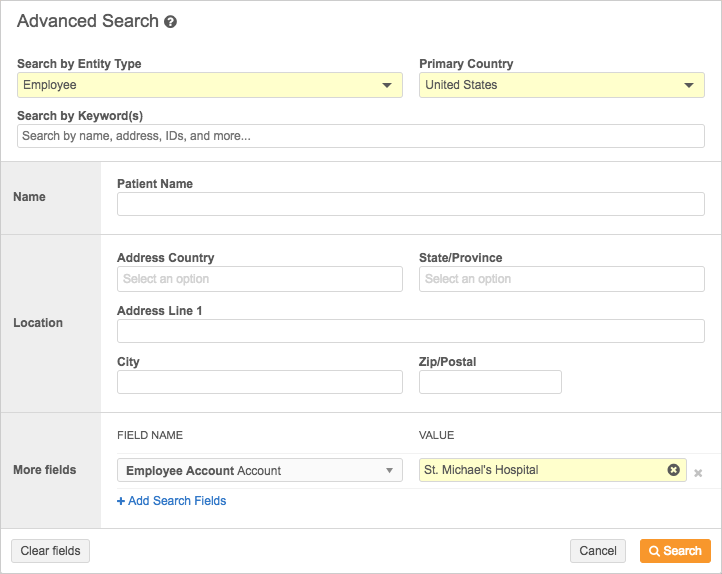Clear the St. Michael's Hospital value
The image size is (722, 574).
click(x=673, y=470)
